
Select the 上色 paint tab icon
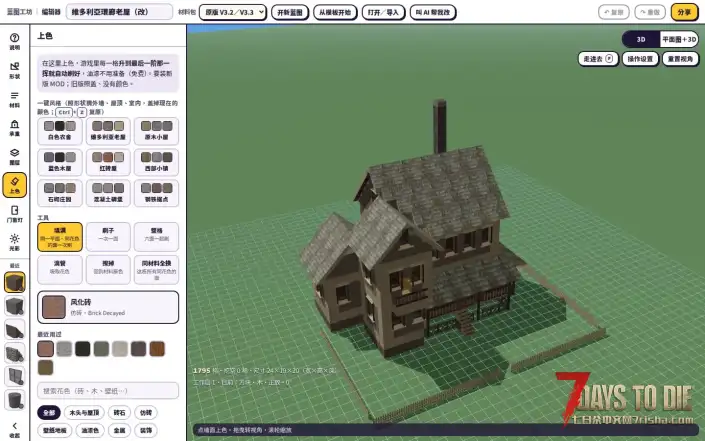14,185
